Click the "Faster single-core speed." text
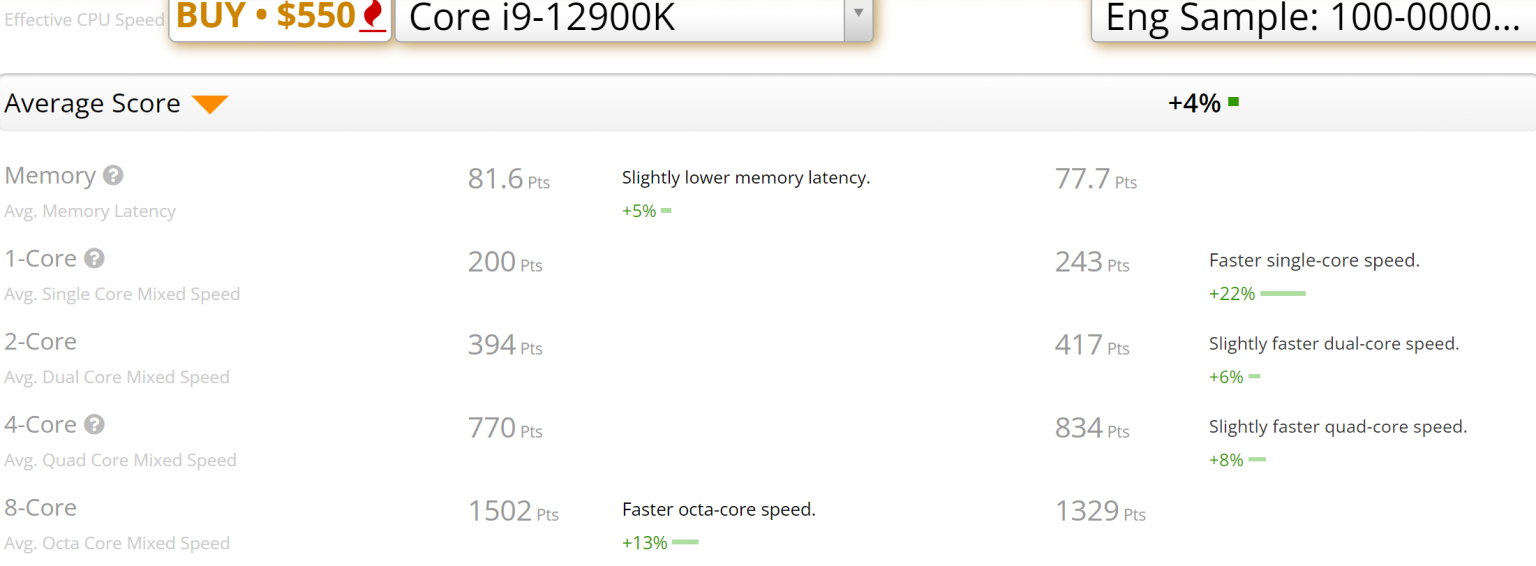The image size is (1536, 566). 1314,261
